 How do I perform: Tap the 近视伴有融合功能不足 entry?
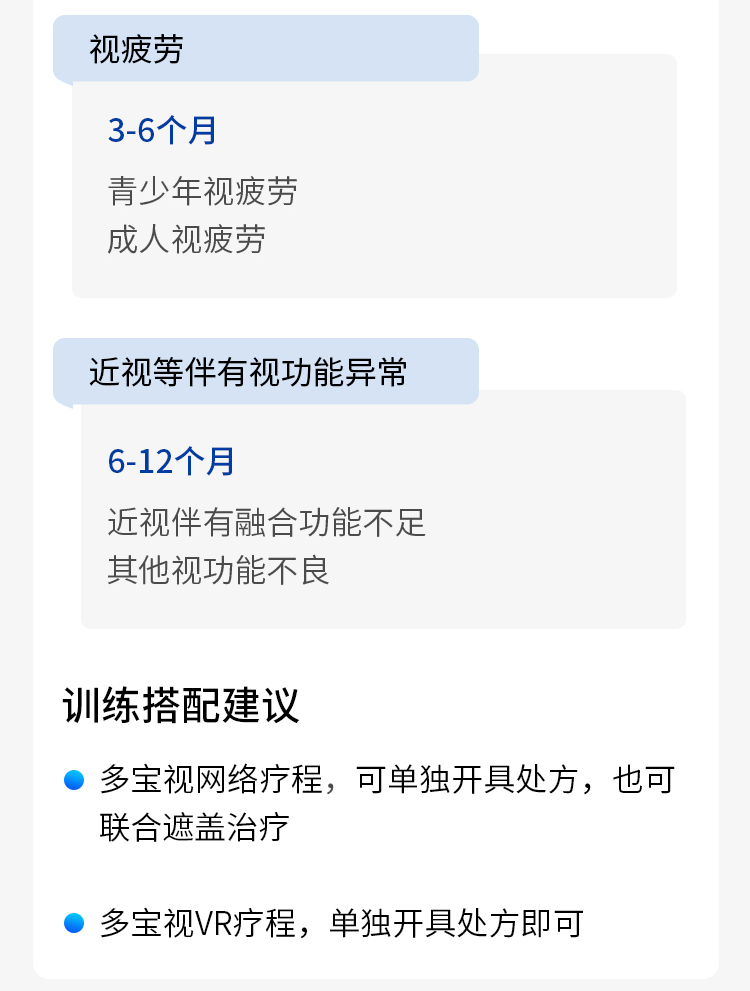(x=266, y=522)
